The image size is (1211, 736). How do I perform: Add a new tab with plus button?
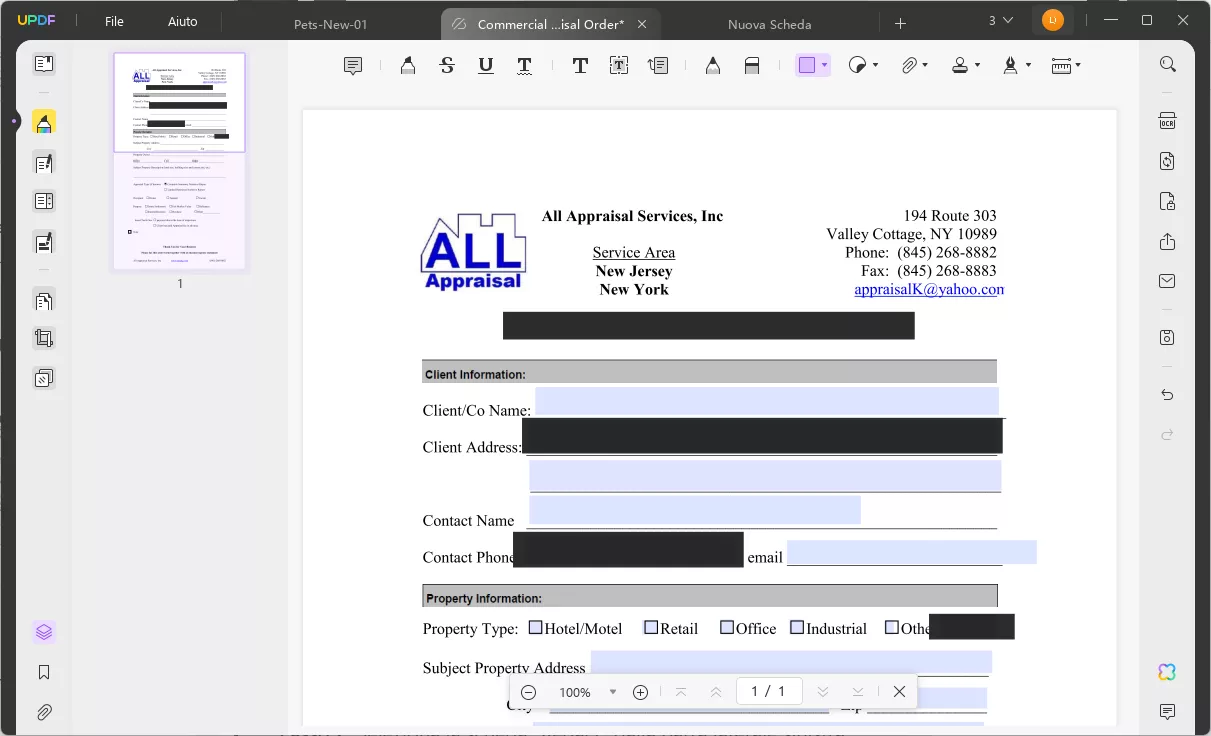[900, 23]
